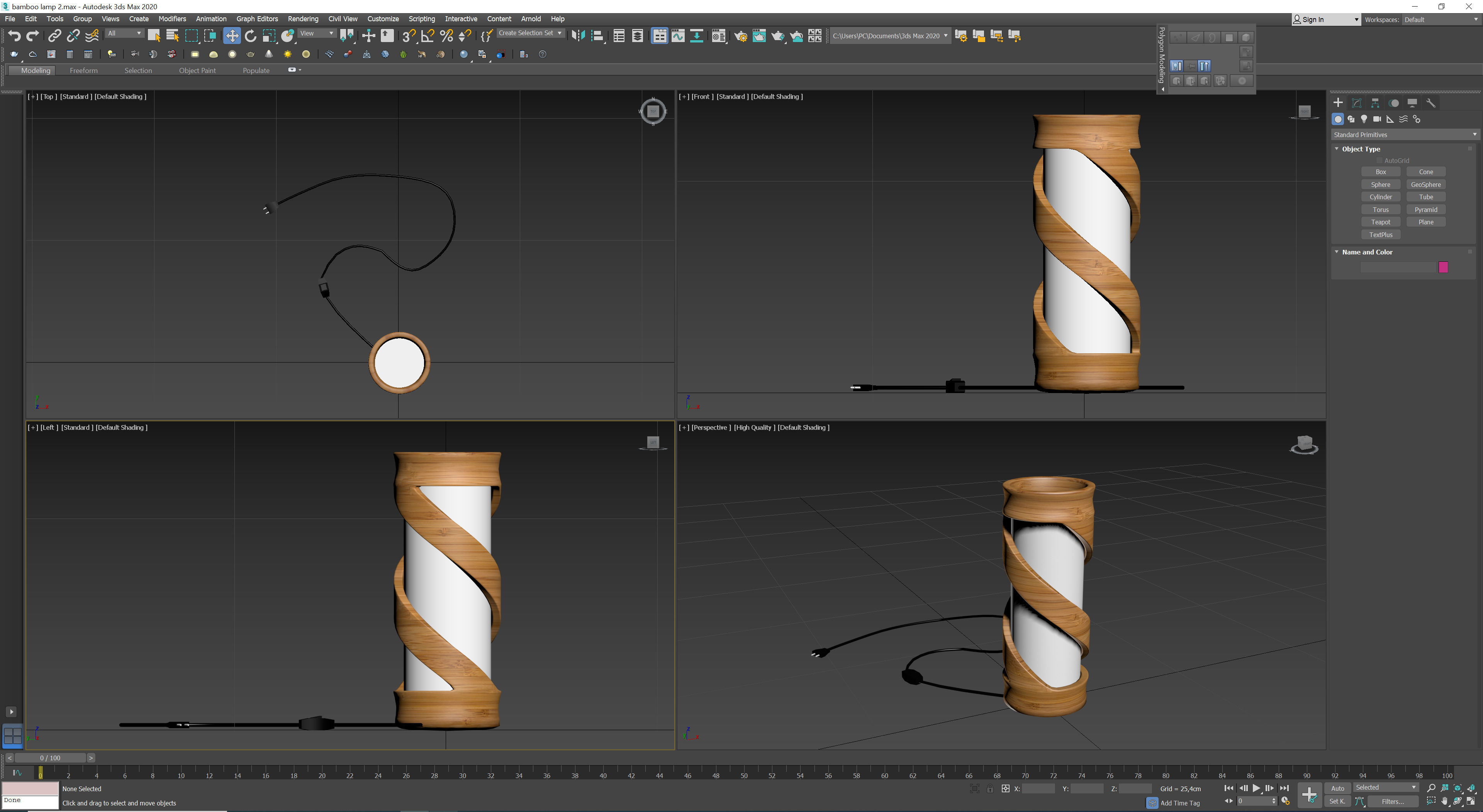The image size is (1483, 812).
Task: Select the Lights category icon
Action: 1364,119
